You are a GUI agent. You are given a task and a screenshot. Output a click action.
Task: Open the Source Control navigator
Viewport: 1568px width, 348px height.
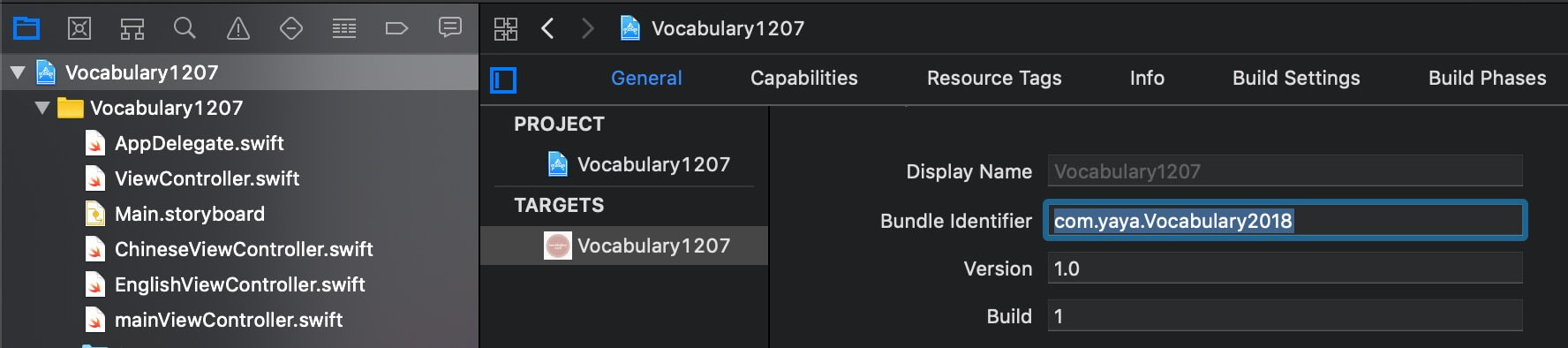point(79,28)
